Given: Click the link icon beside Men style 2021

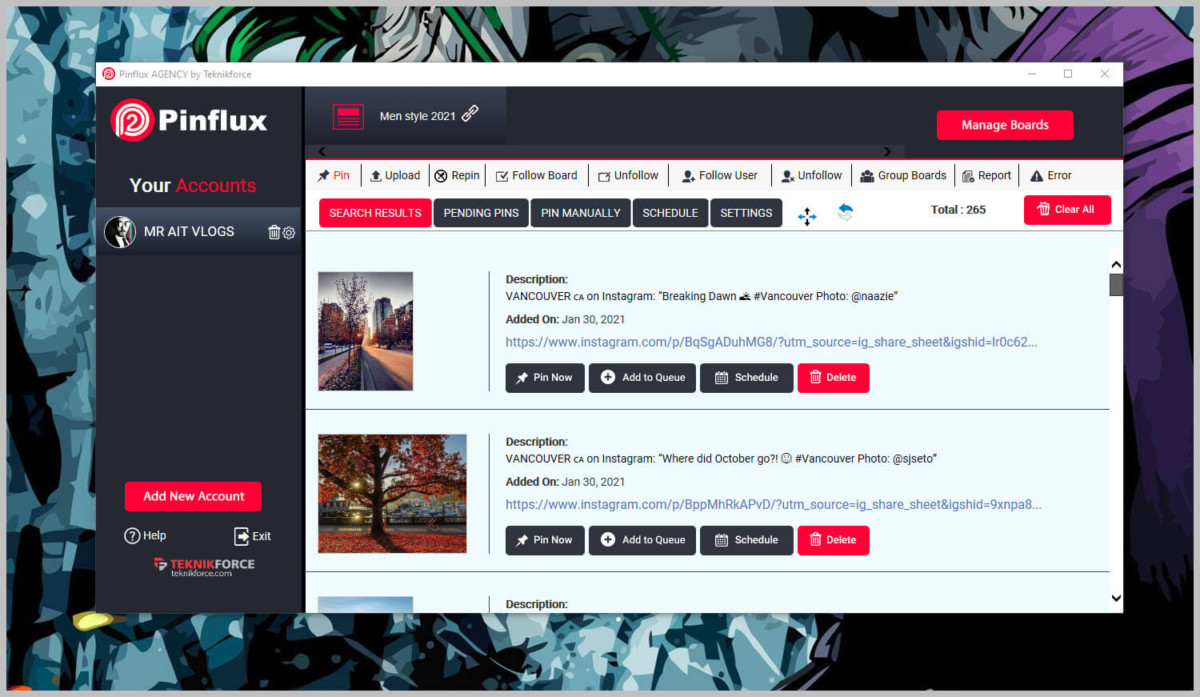Looking at the screenshot, I should tap(470, 114).
